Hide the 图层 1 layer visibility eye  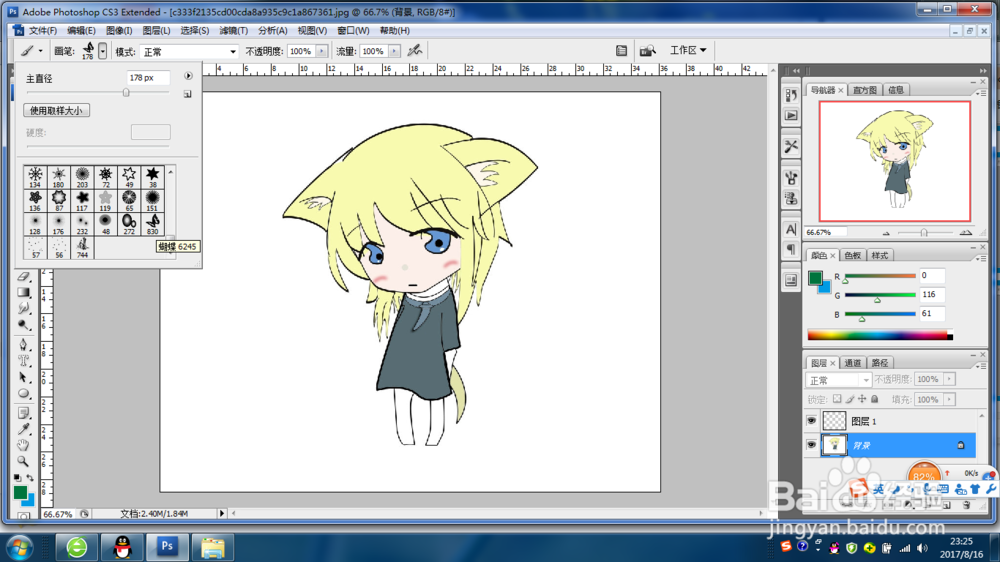click(811, 420)
